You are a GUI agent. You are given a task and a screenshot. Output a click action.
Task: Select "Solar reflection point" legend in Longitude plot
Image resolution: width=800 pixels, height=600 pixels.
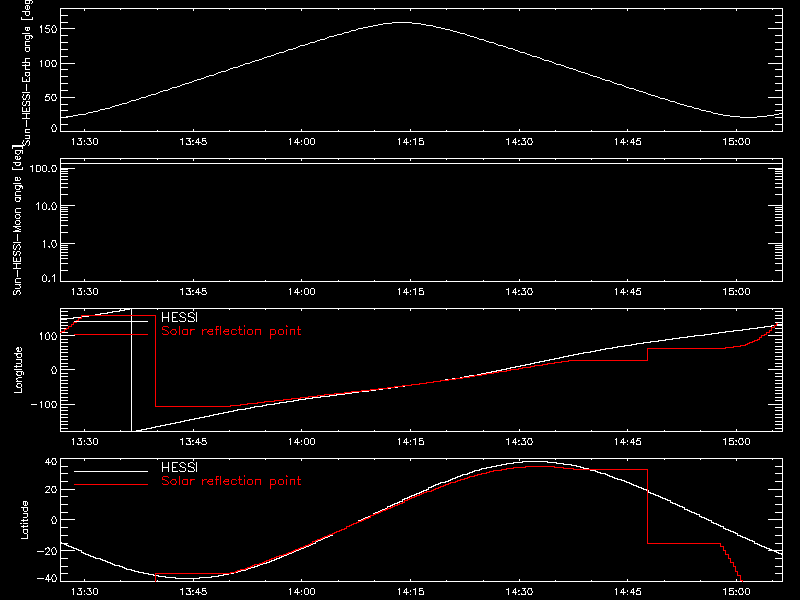[x=231, y=331]
